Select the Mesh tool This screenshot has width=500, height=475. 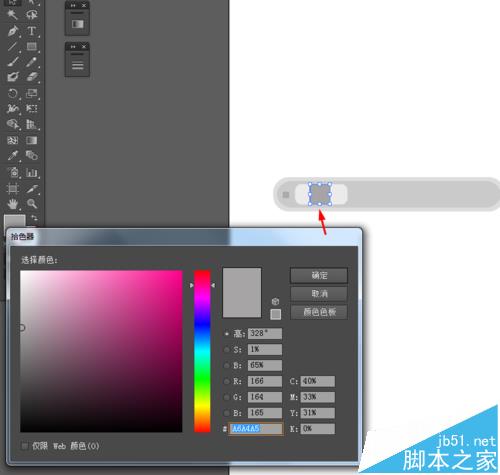pyautogui.click(x=13, y=140)
